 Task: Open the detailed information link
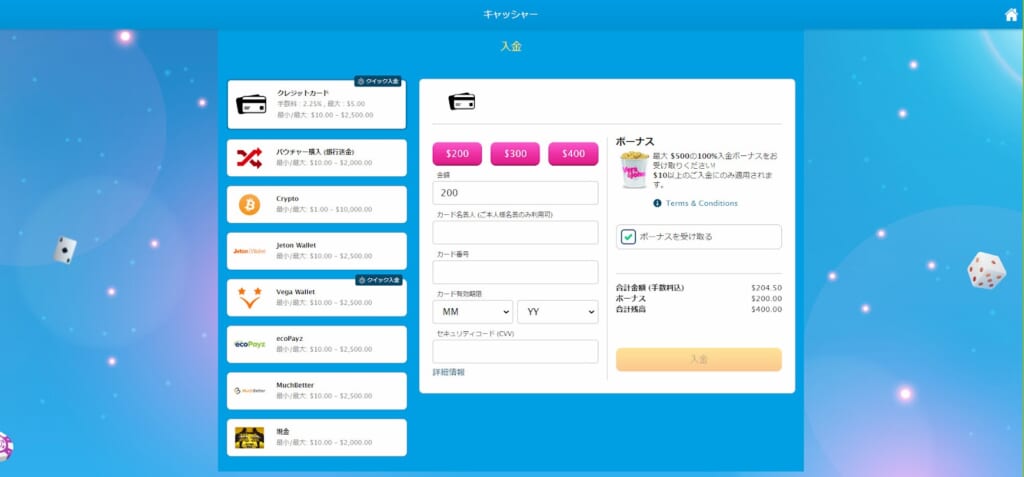pyautogui.click(x=449, y=372)
